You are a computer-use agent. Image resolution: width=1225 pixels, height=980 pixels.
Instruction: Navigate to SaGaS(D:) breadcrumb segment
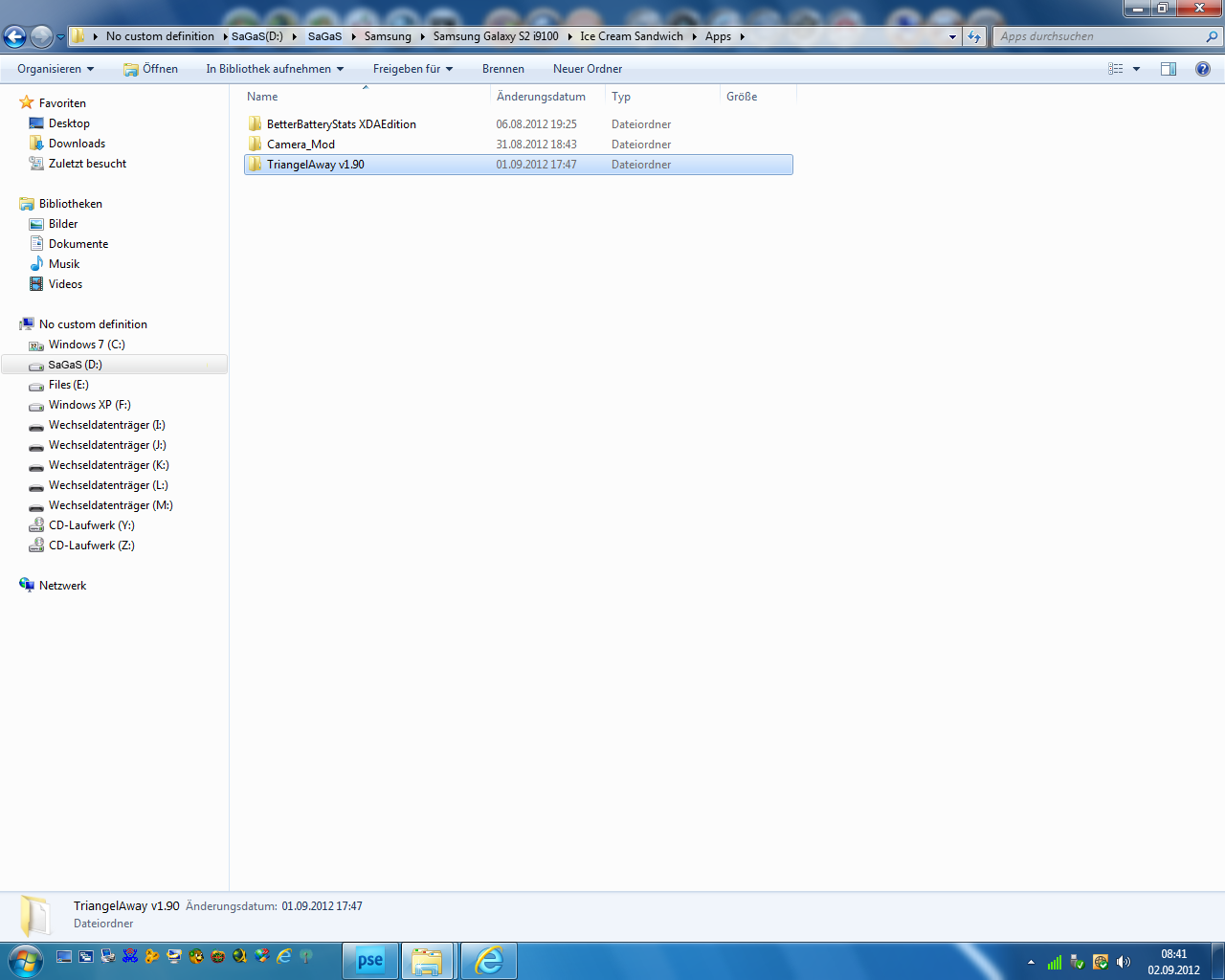257,36
